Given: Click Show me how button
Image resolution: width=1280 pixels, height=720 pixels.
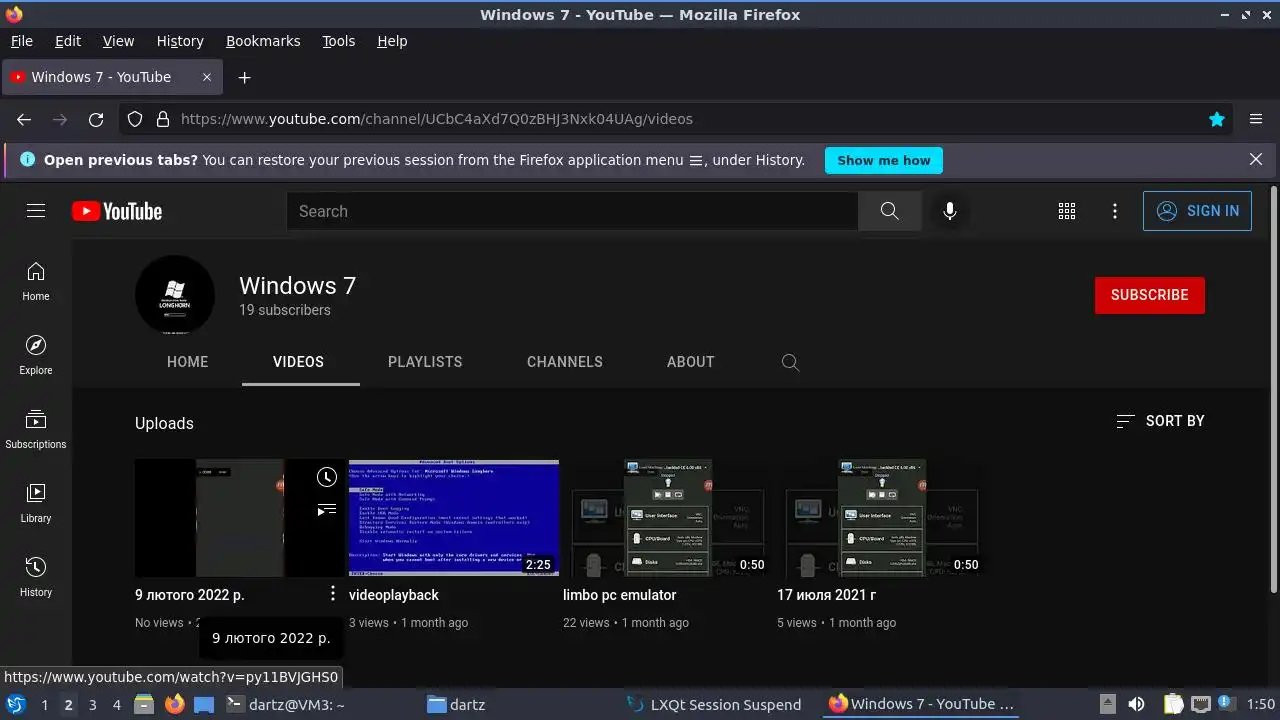Looking at the screenshot, I should 884,160.
